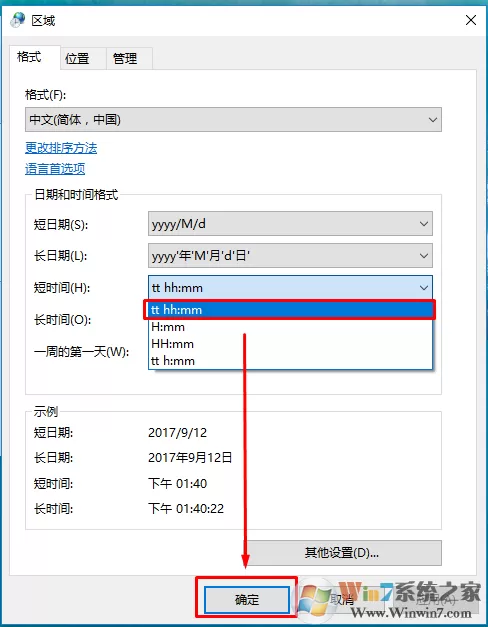The image size is (488, 627).
Task: Click the 短时间 combo box field
Action: [290, 288]
